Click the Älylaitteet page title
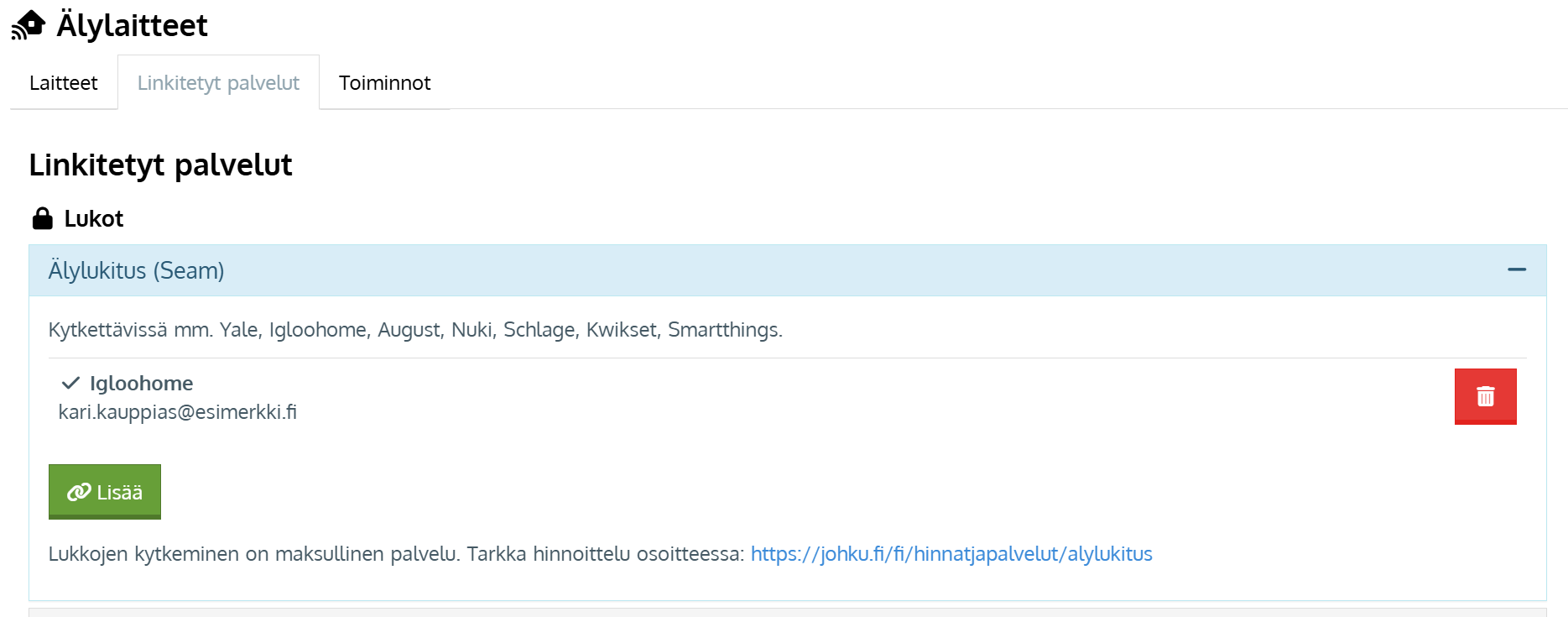1568x617 pixels. point(132,25)
